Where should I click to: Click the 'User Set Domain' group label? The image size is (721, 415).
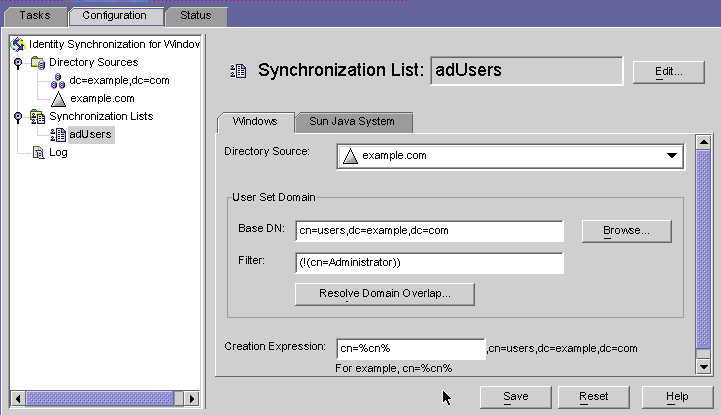click(x=274, y=198)
